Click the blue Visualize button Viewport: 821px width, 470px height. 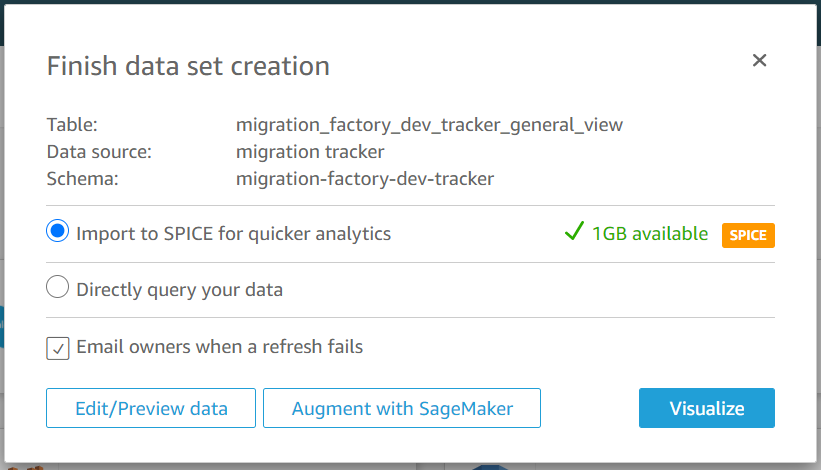coord(707,408)
